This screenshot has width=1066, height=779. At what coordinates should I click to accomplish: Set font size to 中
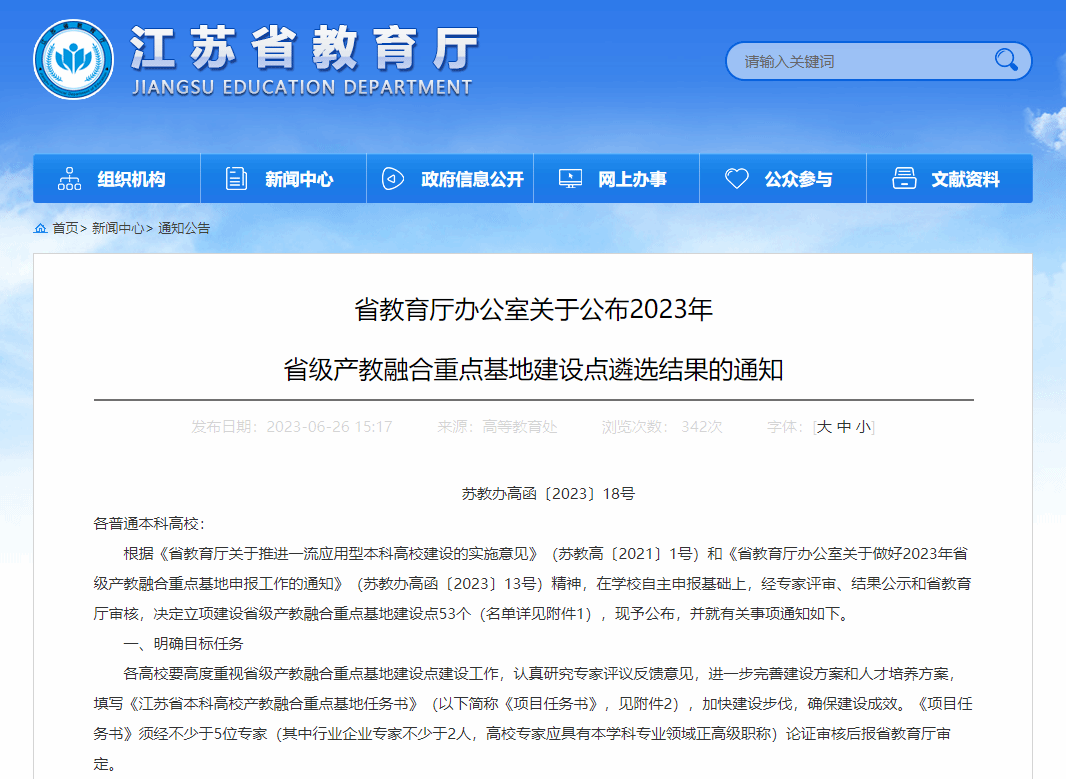[844, 427]
